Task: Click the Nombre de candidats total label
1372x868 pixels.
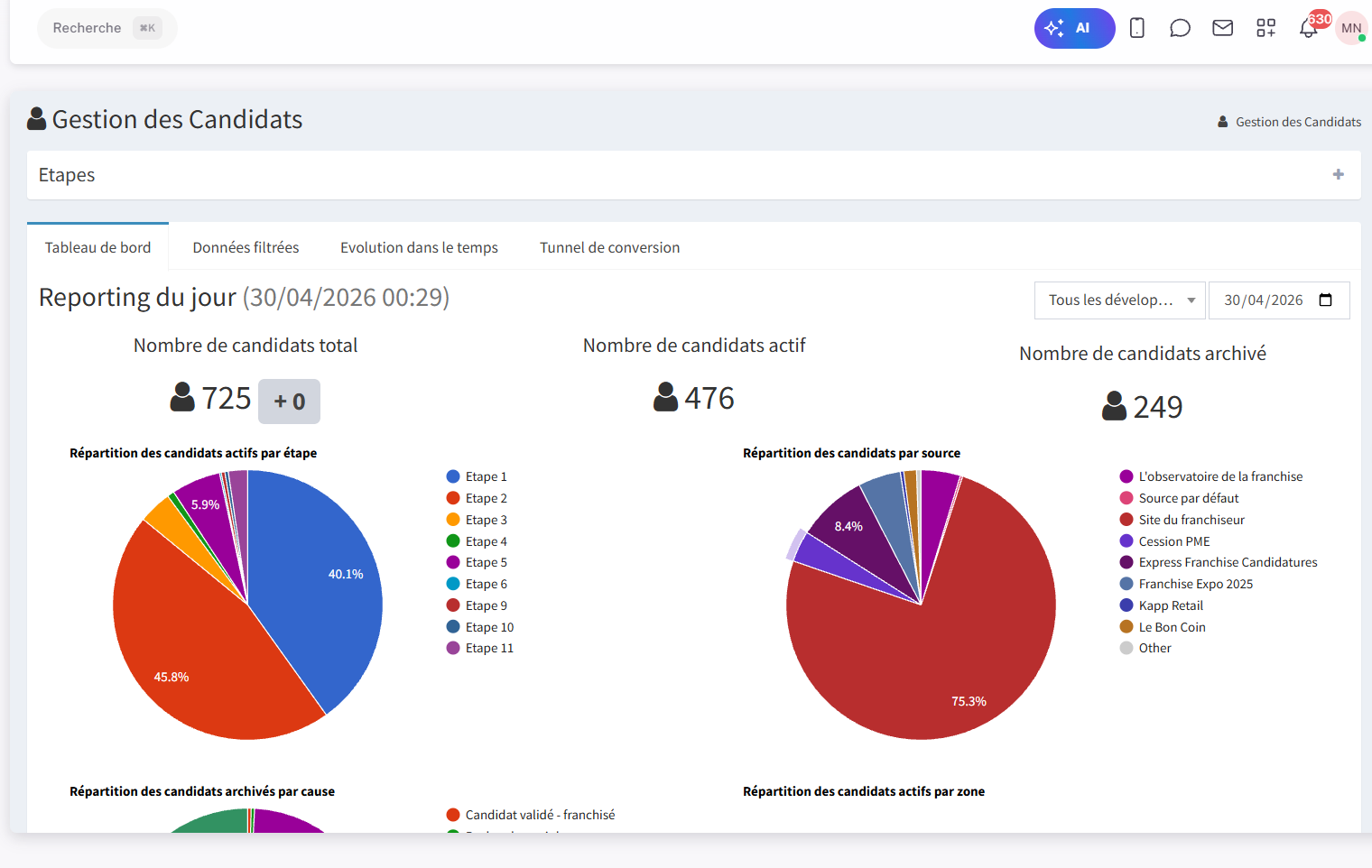Action: [x=246, y=346]
